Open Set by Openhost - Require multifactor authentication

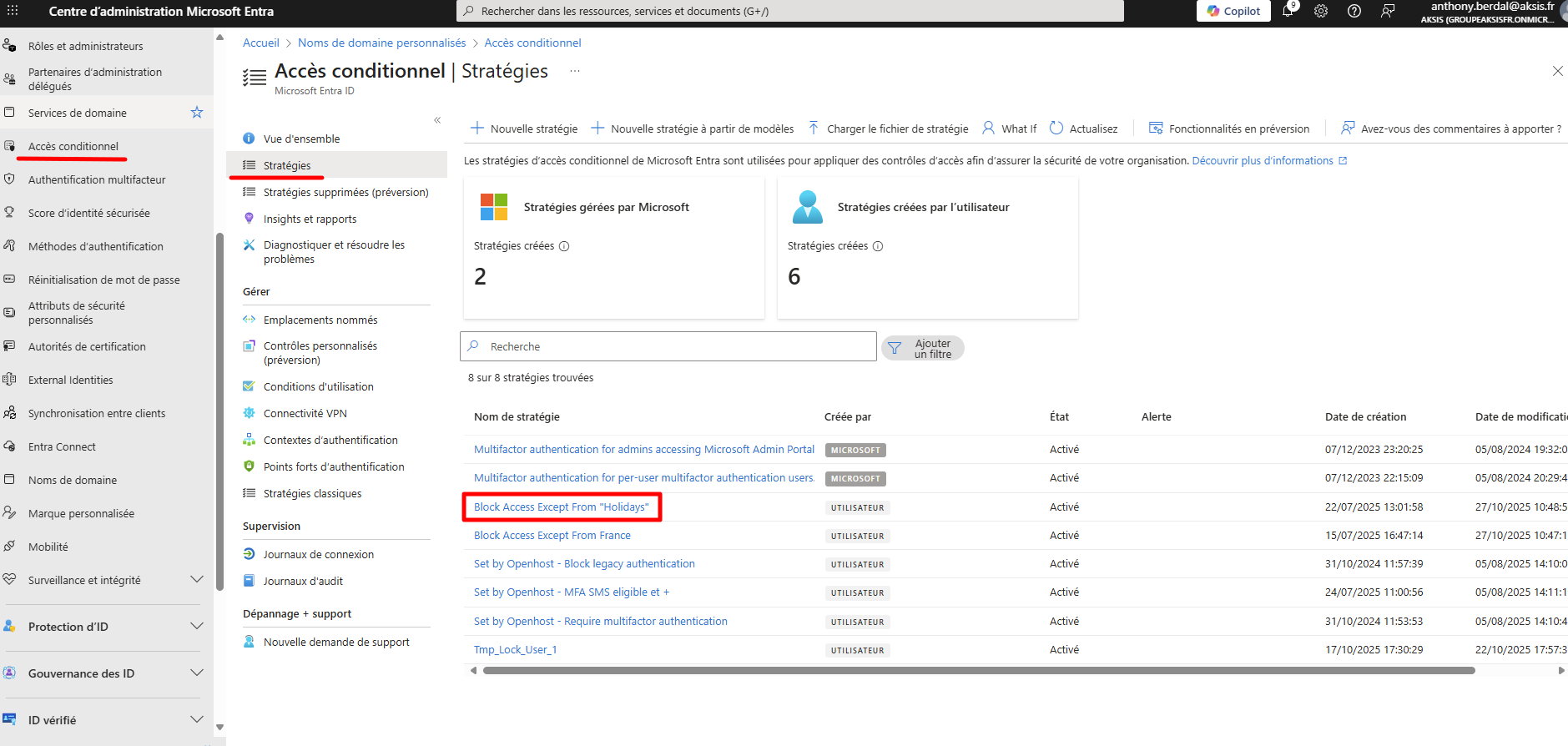[x=601, y=622]
